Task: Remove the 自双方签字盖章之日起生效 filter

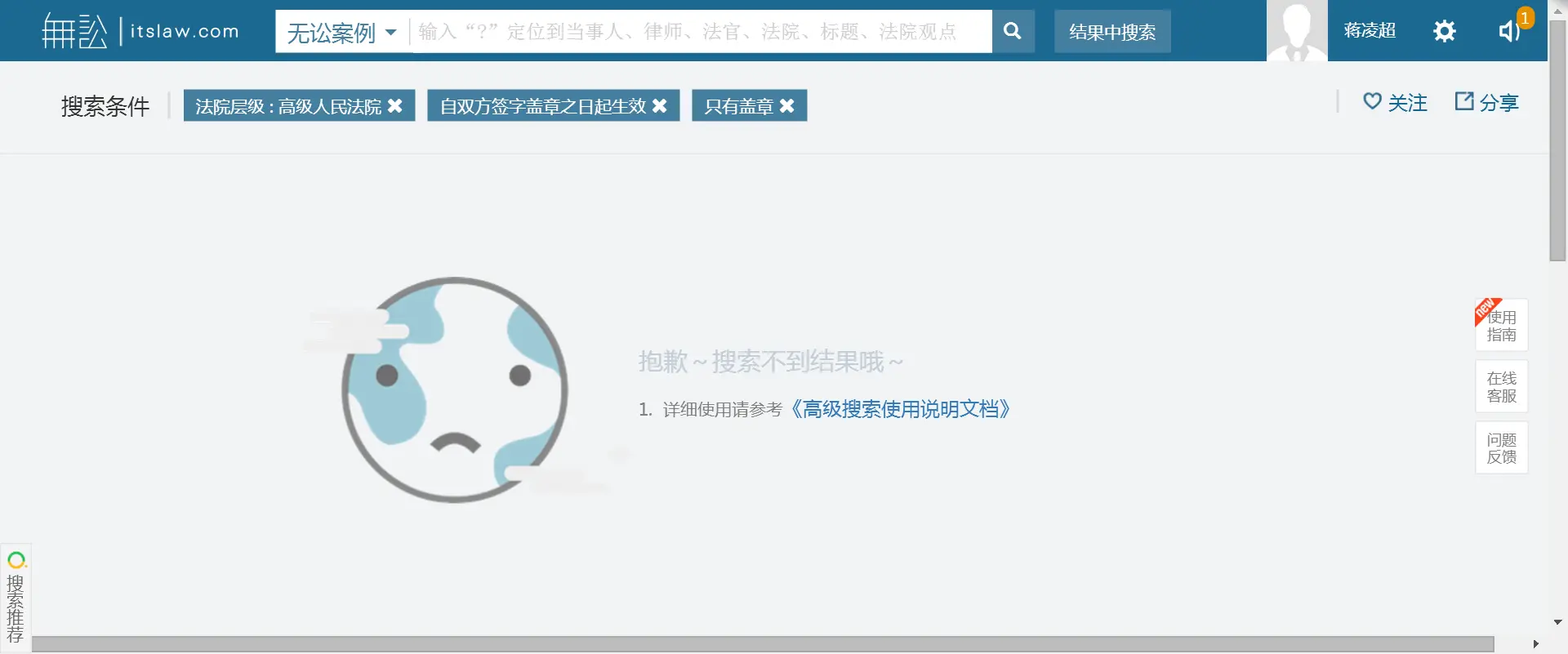Action: pos(660,106)
